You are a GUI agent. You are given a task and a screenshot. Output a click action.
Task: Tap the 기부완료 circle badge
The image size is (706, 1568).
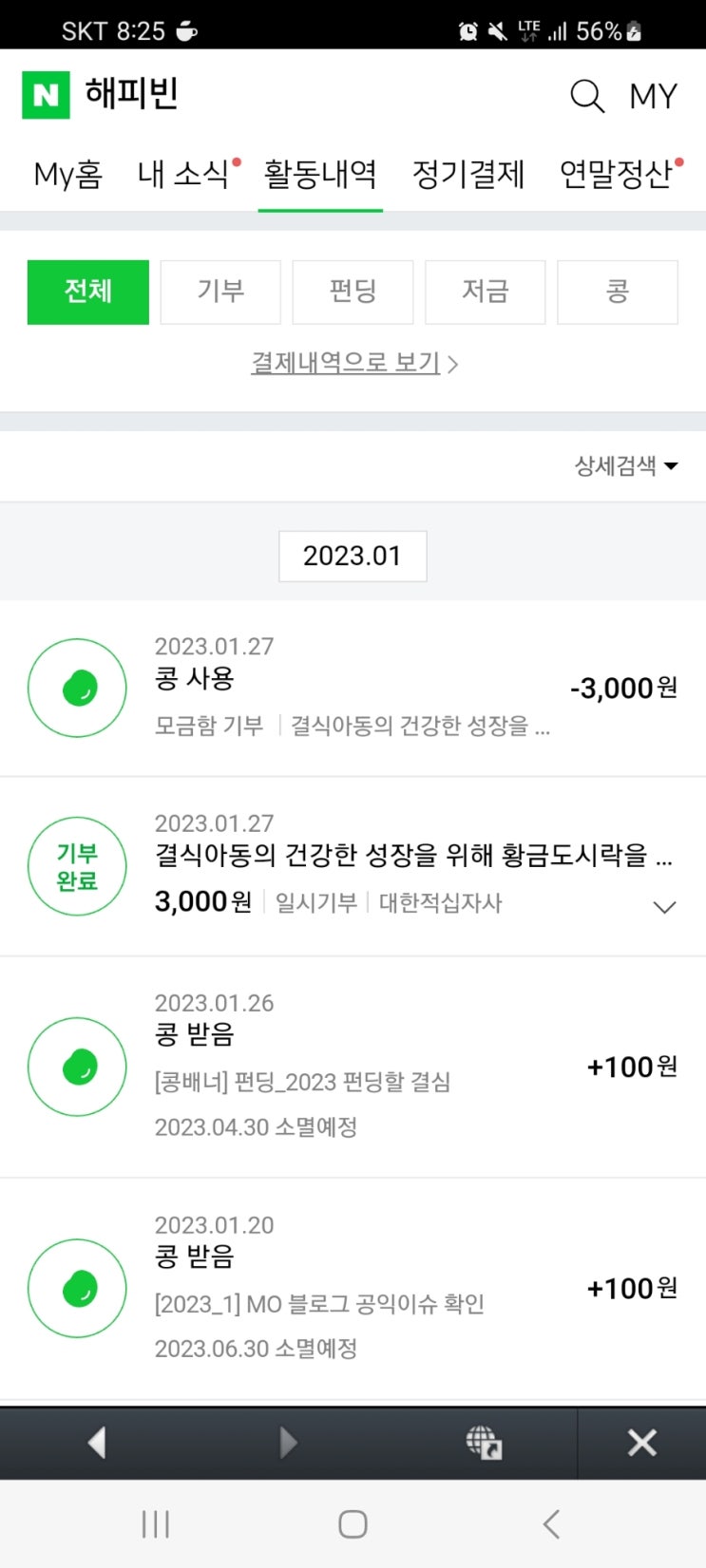pyautogui.click(x=77, y=866)
